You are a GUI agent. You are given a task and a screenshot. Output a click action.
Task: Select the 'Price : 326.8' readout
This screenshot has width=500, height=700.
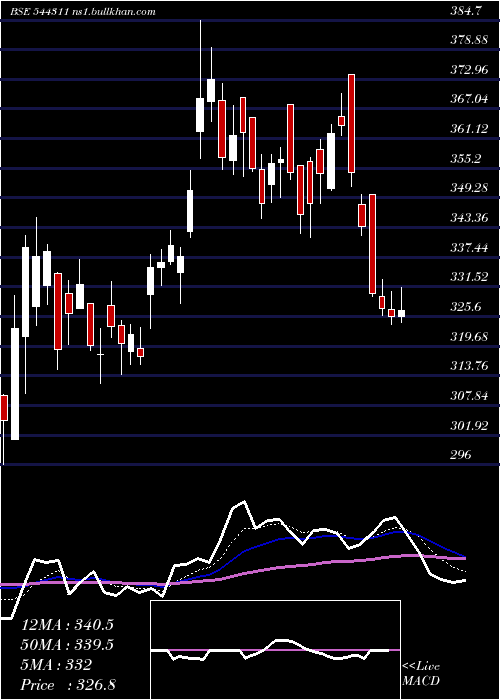coord(68,685)
